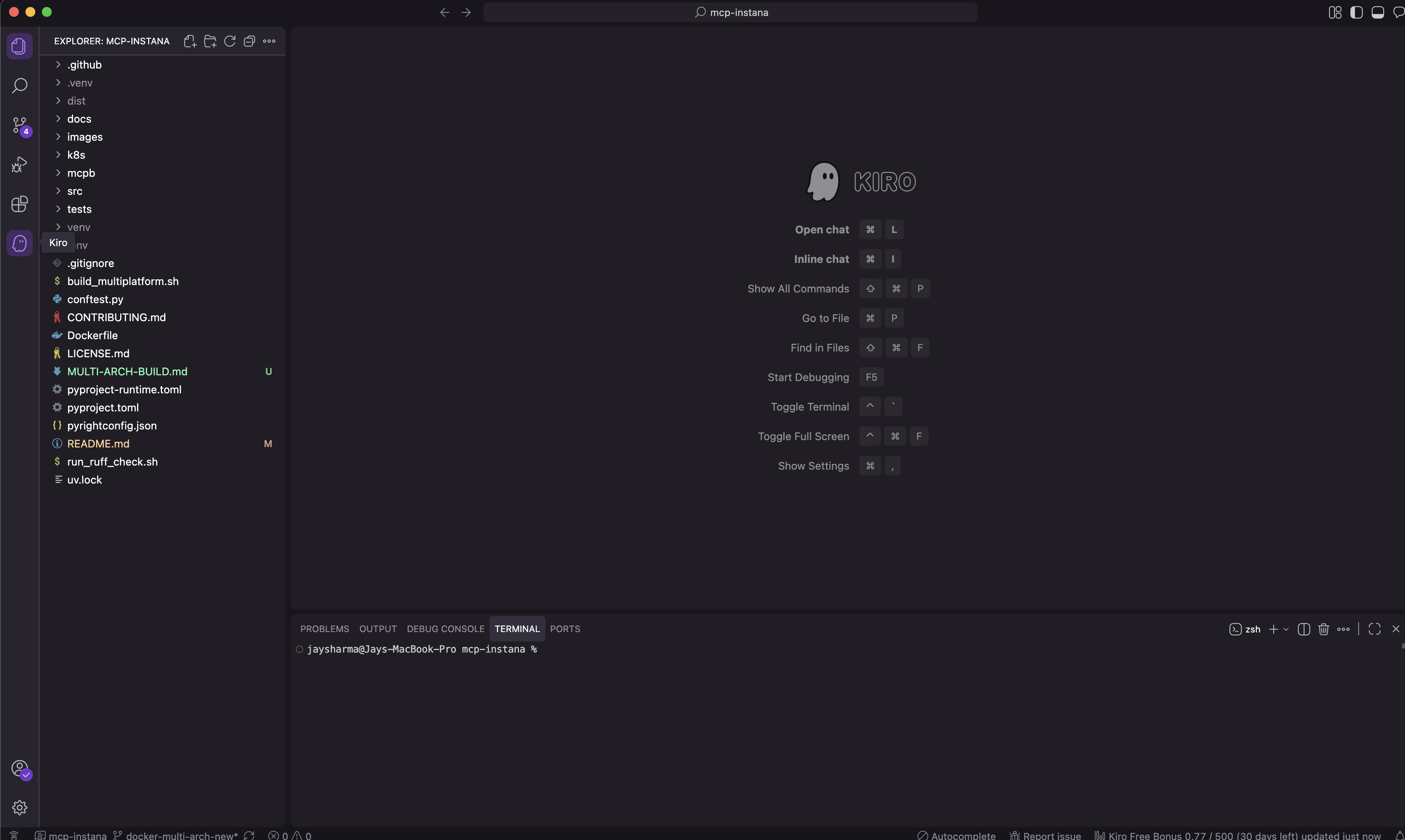
Task: Refresh the Explorer file tree
Action: [x=230, y=41]
